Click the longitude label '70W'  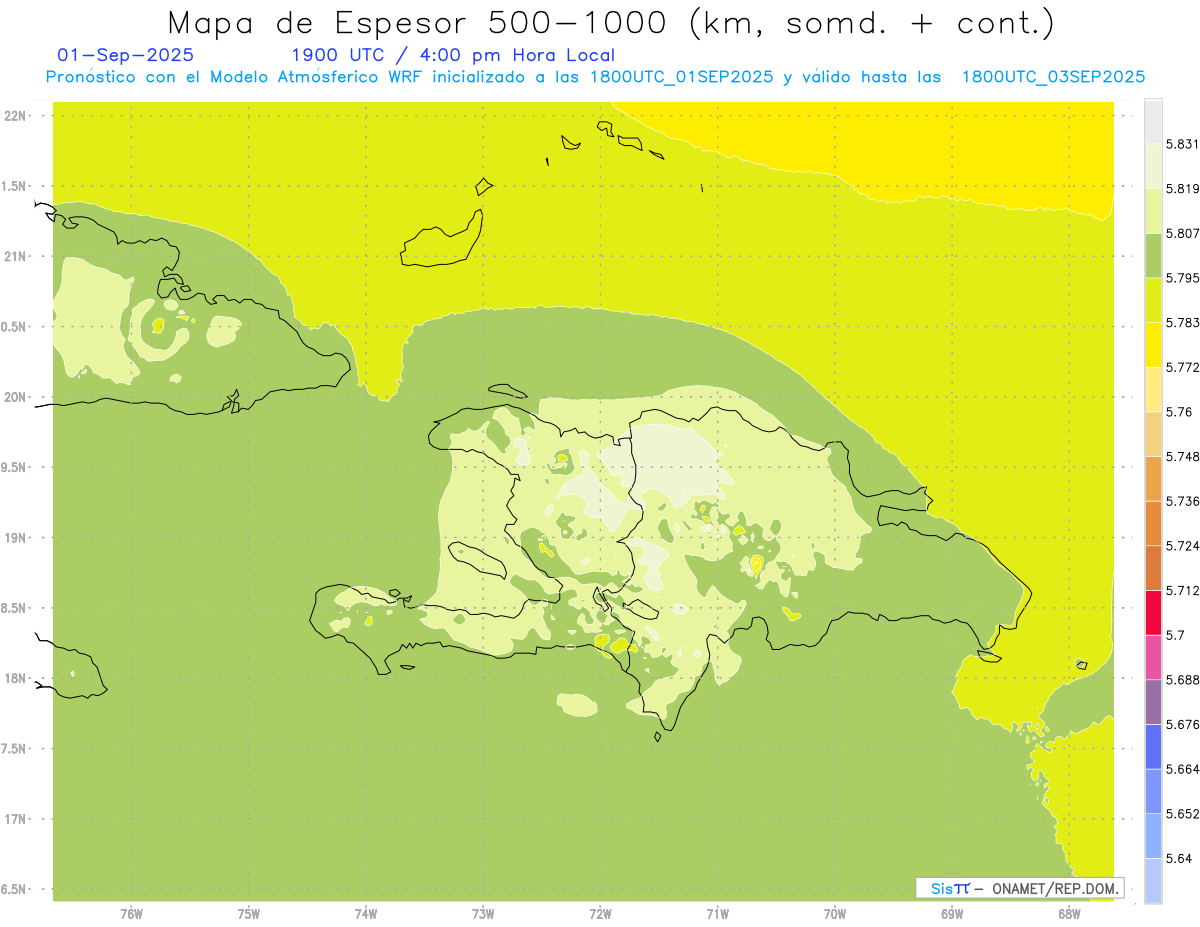pyautogui.click(x=835, y=914)
